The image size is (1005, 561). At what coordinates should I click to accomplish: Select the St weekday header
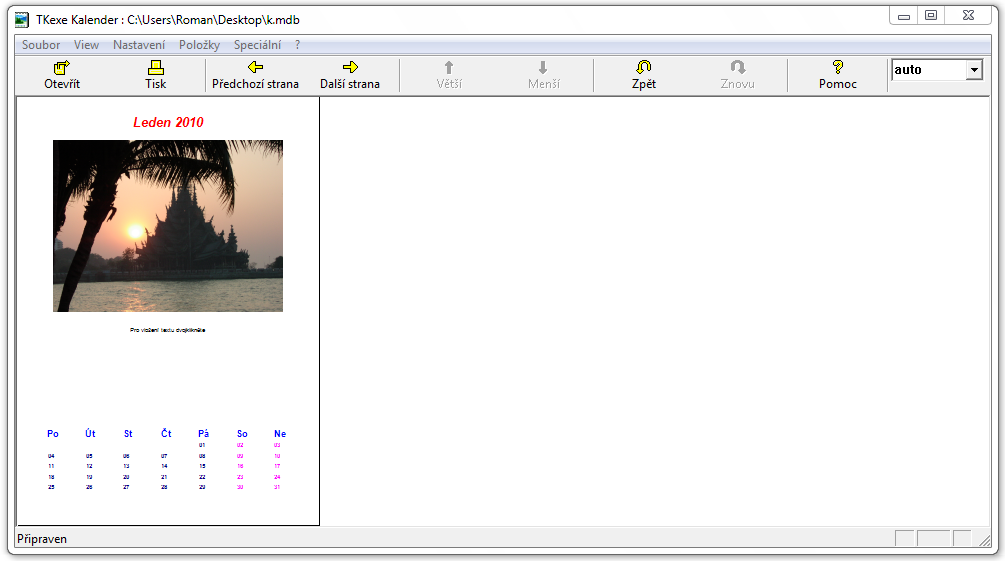[x=128, y=434]
